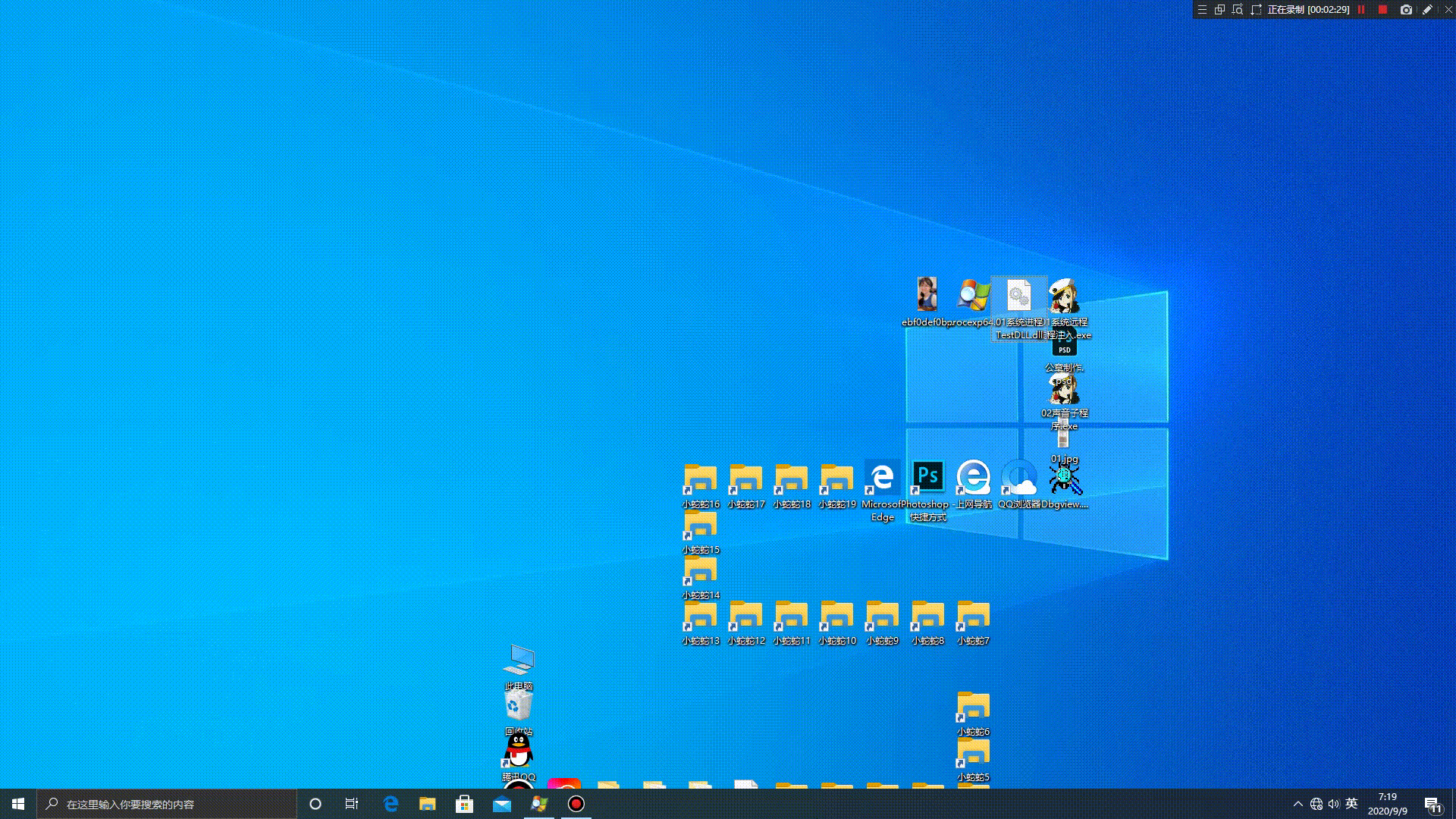The image size is (1456, 819).
Task: Open the notification action center
Action: [x=1432, y=804]
